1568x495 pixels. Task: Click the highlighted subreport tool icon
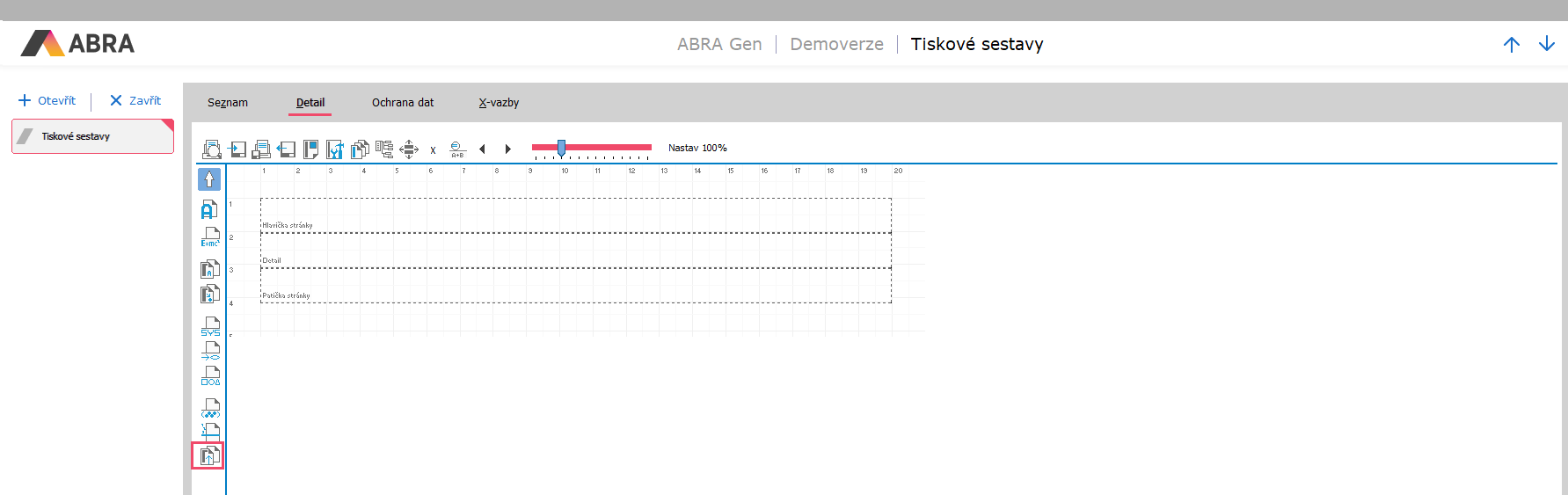[208, 455]
